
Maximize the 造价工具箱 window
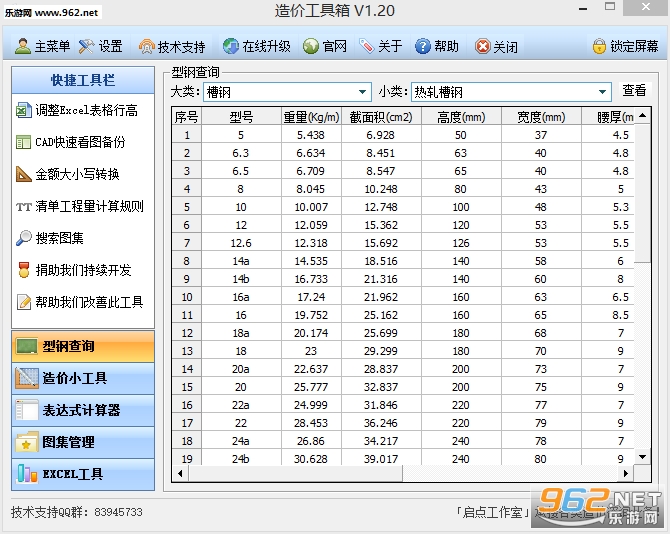click(610, 7)
